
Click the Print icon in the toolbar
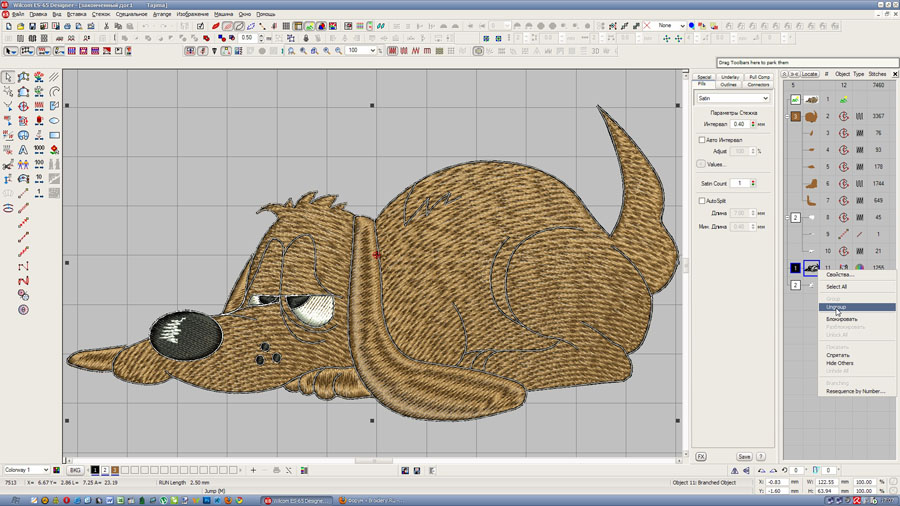pos(67,26)
